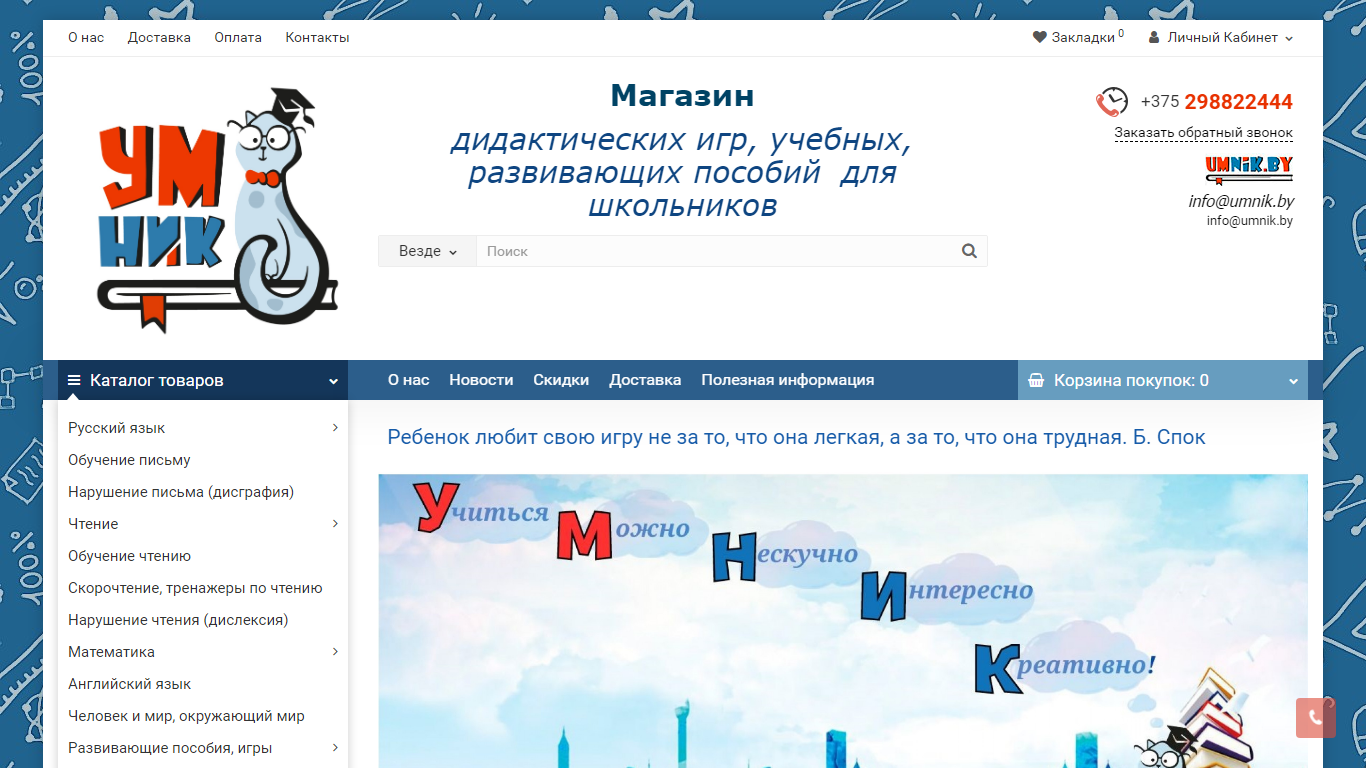This screenshot has height=768, width=1366.
Task: Open the Скидки menu item
Action: [x=561, y=380]
